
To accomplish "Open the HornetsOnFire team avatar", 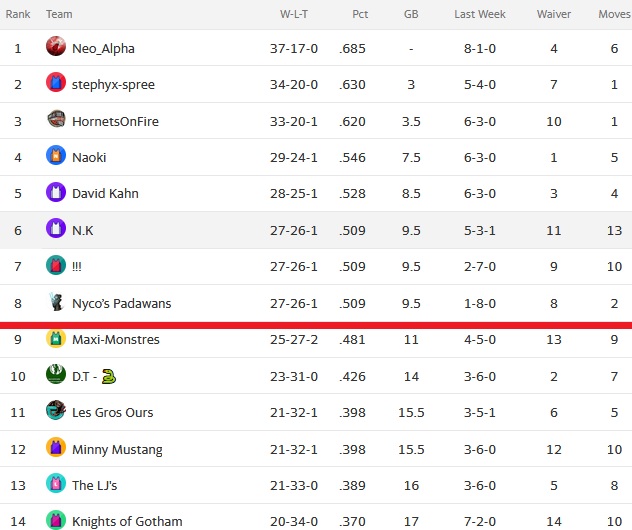I will pyautogui.click(x=56, y=119).
